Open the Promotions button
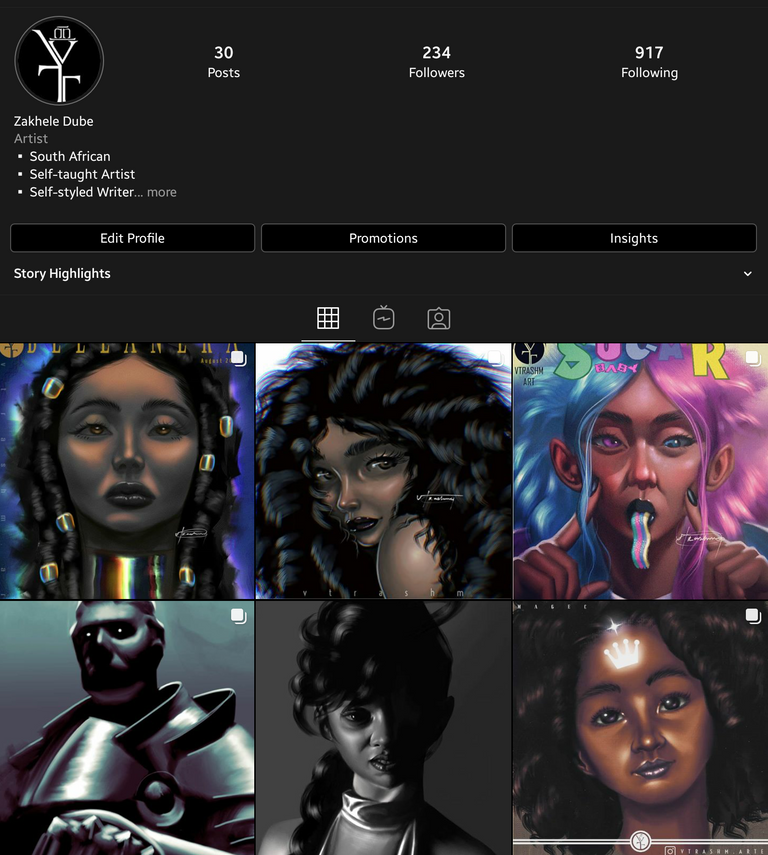The width and height of the screenshot is (768, 855). [x=383, y=238]
